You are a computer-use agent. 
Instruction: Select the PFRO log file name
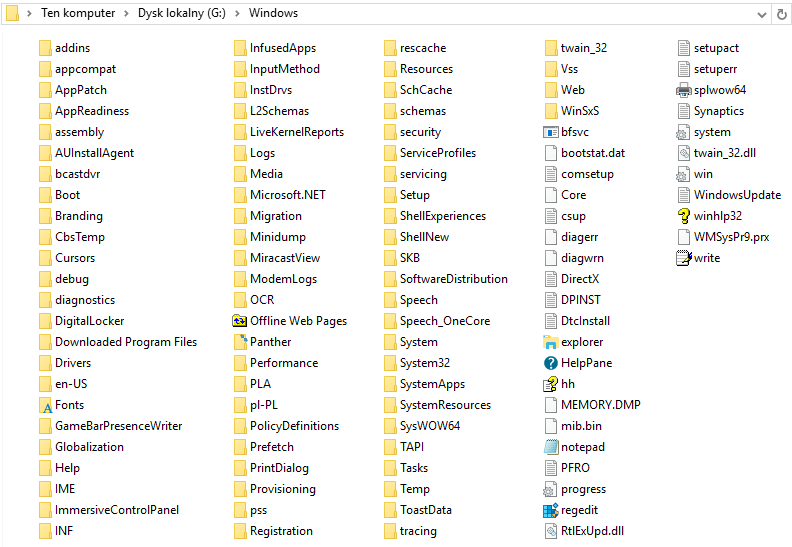point(575,468)
